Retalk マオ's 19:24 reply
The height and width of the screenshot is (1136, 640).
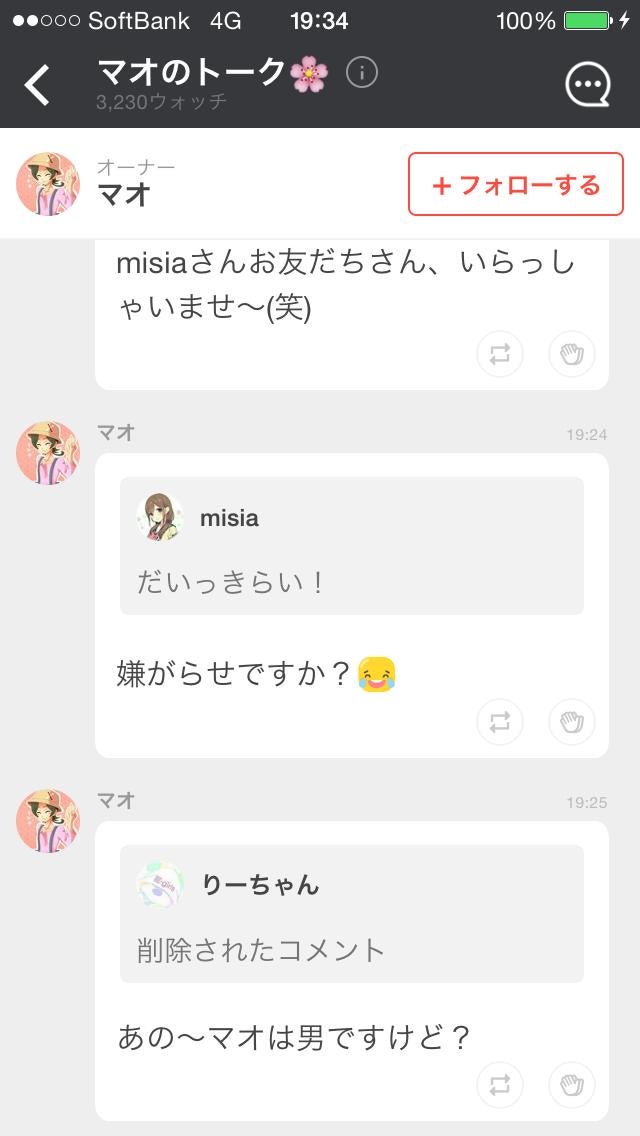pyautogui.click(x=499, y=722)
